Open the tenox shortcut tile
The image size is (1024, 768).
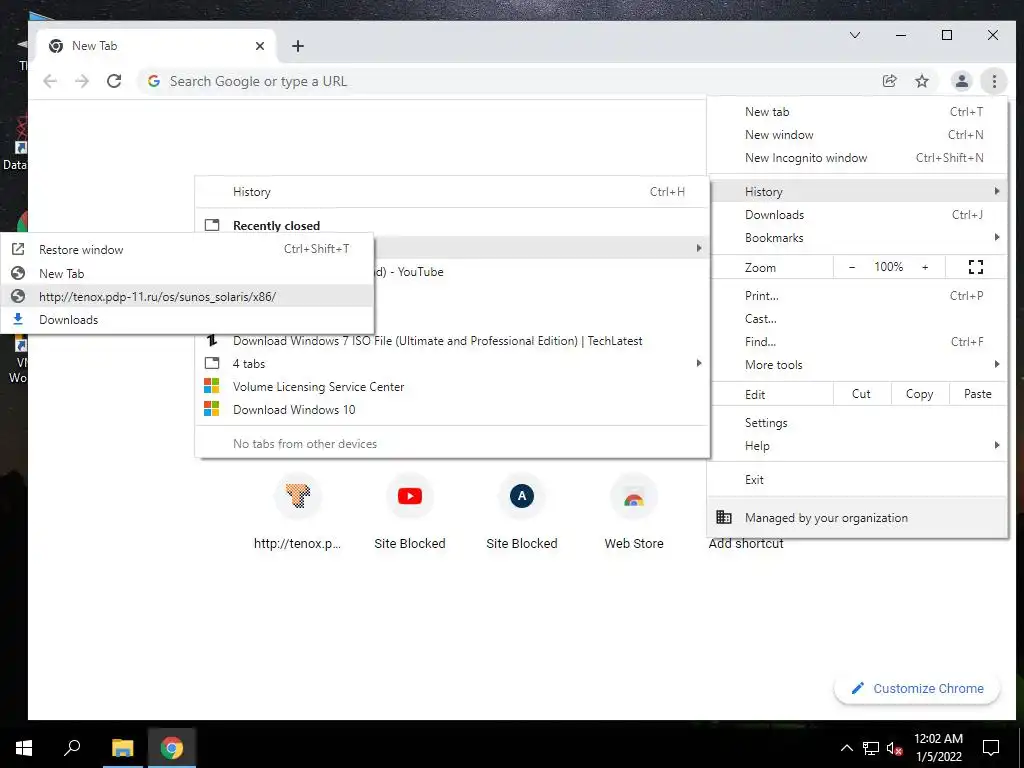[x=298, y=512]
